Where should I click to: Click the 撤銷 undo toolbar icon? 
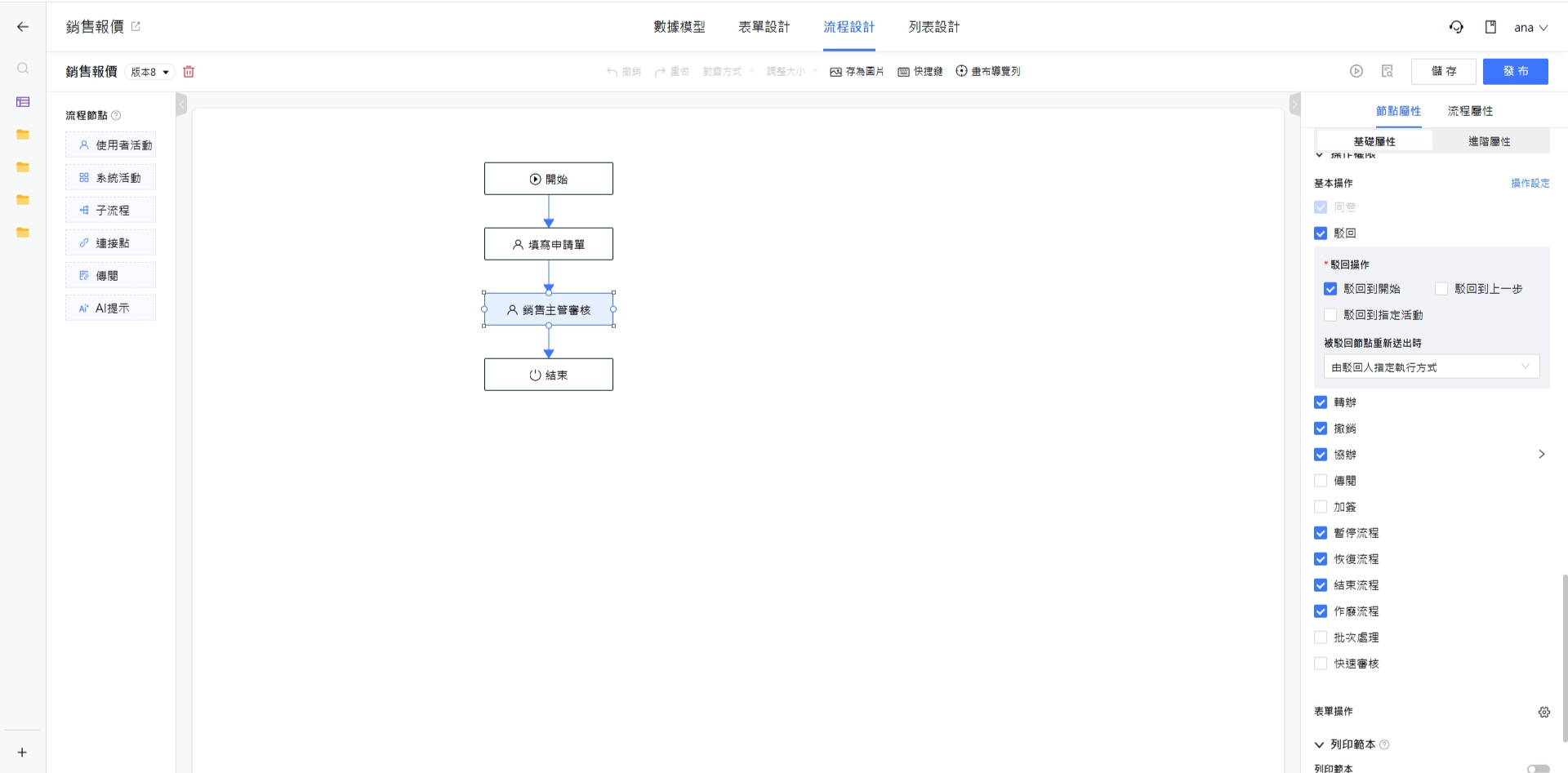(x=624, y=72)
